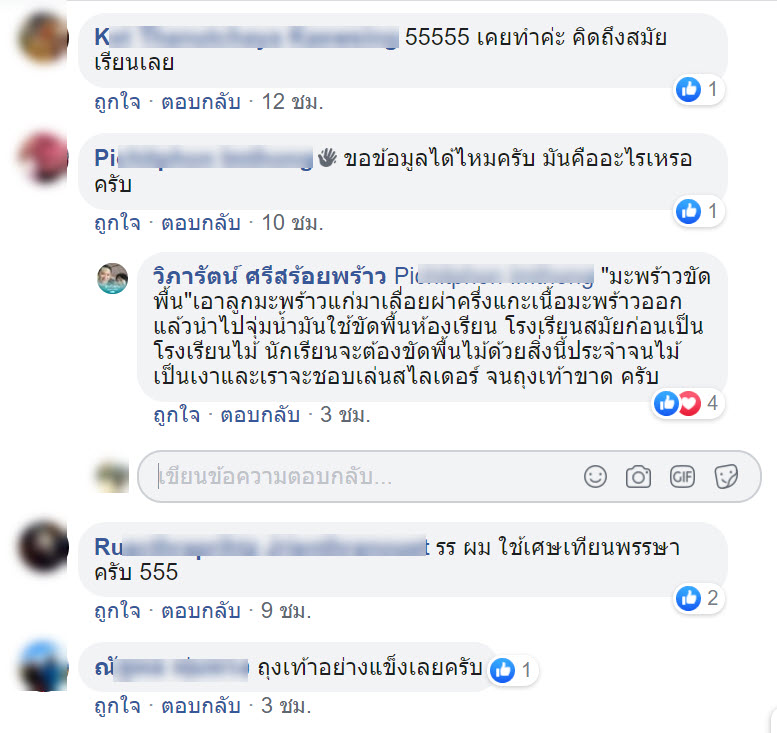View like on ขอข้อมูลได้ไหมครับ comment
This screenshot has height=733, width=777.
click(x=698, y=212)
